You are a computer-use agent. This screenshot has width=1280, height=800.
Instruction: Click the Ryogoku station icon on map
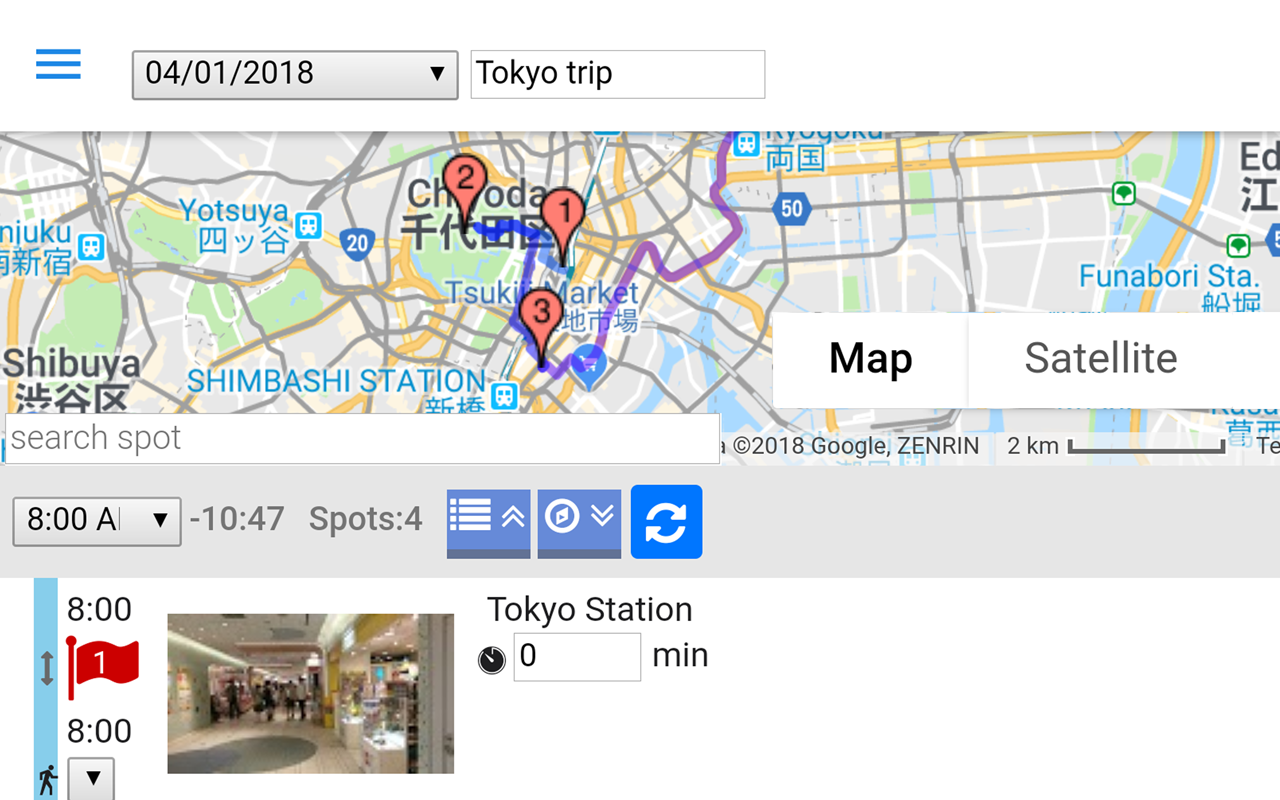746,144
